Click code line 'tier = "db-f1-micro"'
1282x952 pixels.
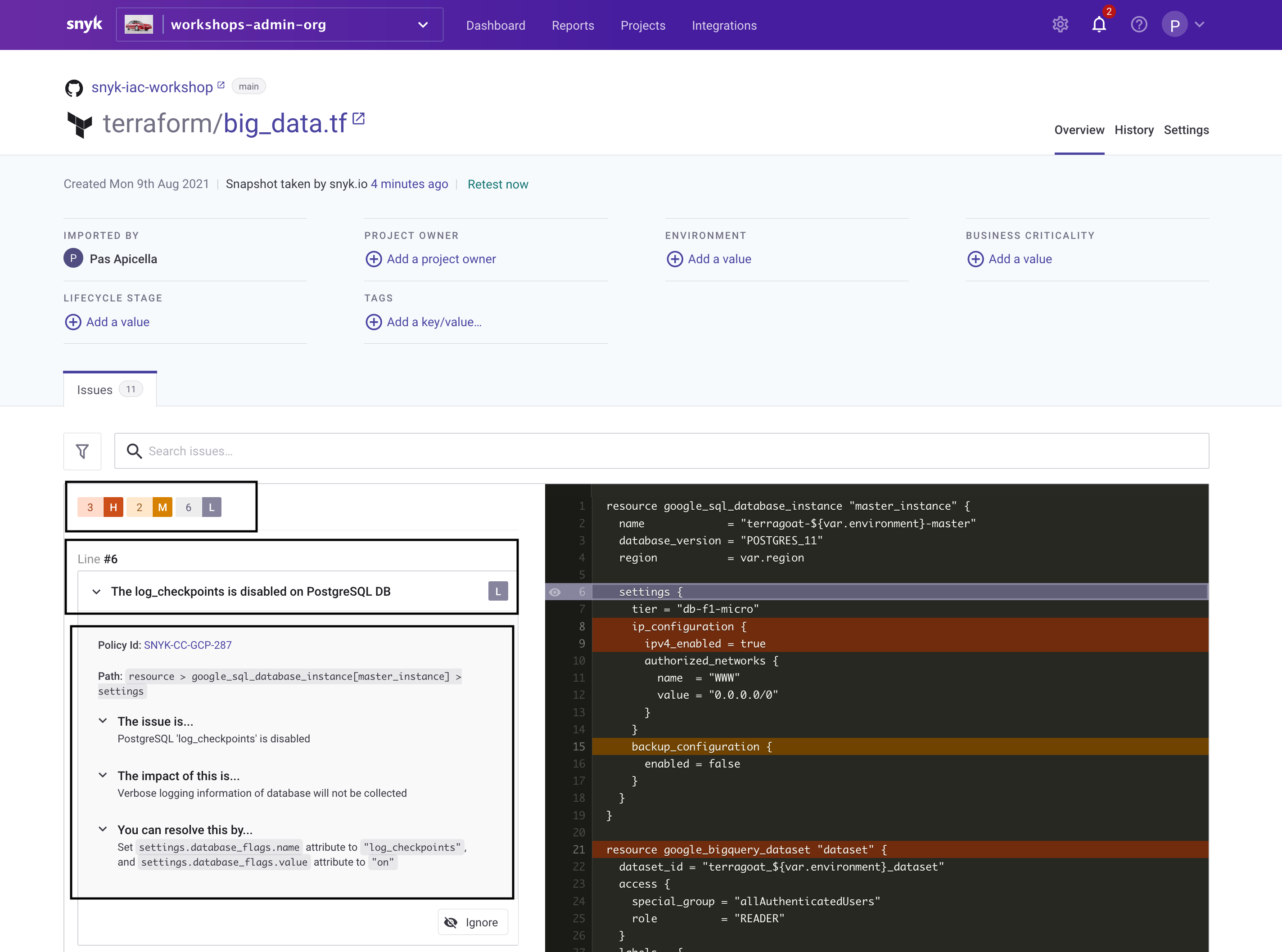click(x=695, y=609)
